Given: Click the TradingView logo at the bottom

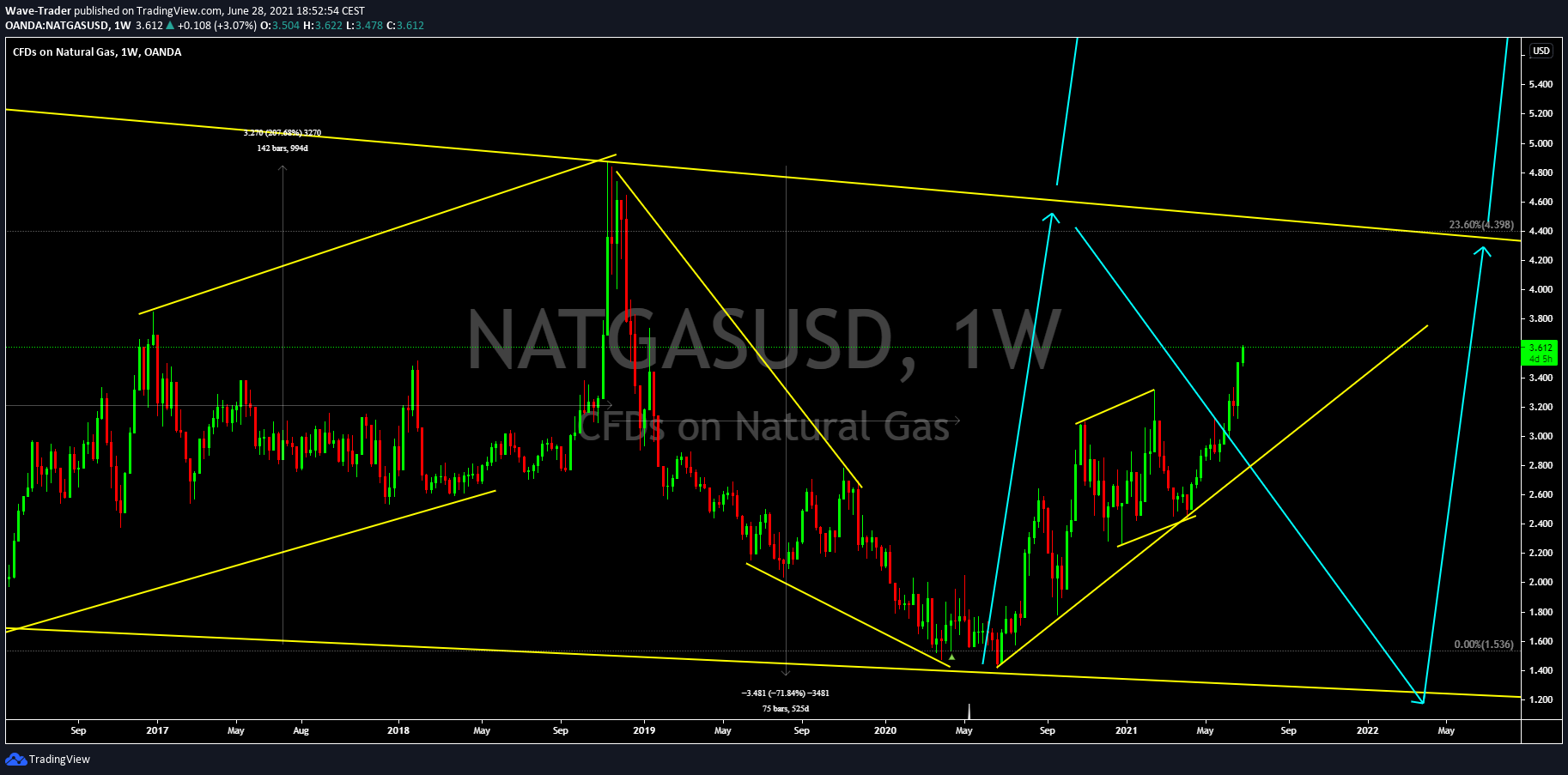Looking at the screenshot, I should pyautogui.click(x=47, y=760).
